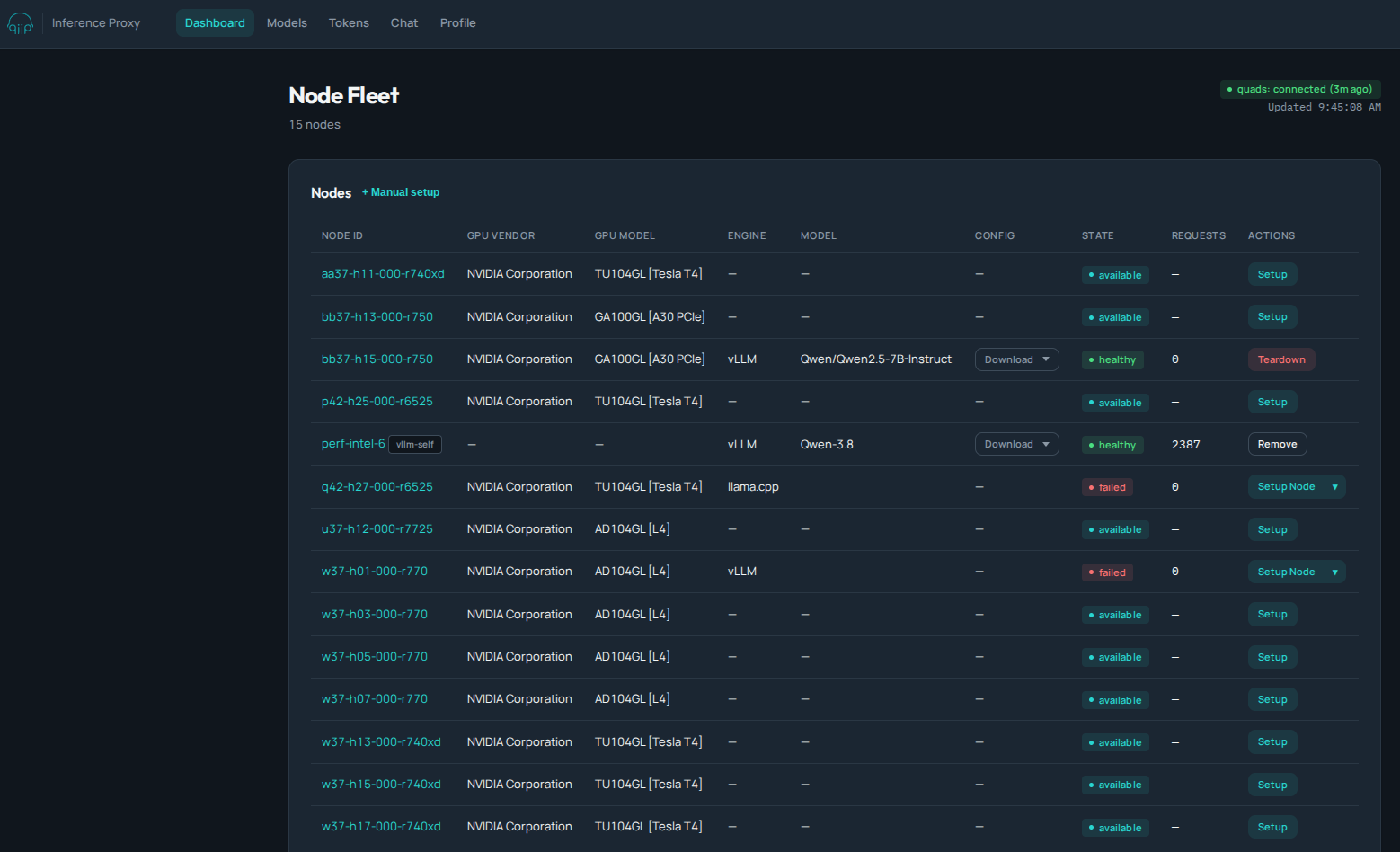Click Setup for w37-h13-000-r740xd
Viewport: 1400px width, 852px height.
pos(1272,741)
